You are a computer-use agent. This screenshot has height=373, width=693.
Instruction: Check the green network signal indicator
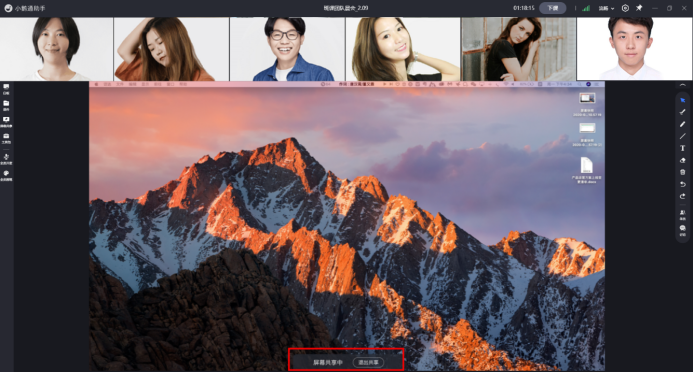coord(586,8)
